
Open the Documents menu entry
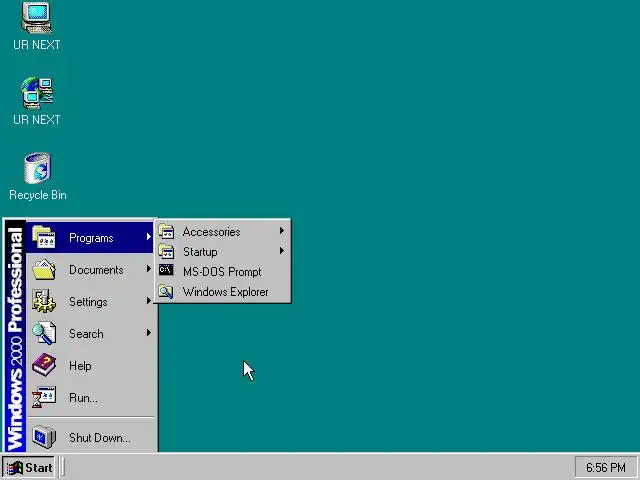click(90, 269)
